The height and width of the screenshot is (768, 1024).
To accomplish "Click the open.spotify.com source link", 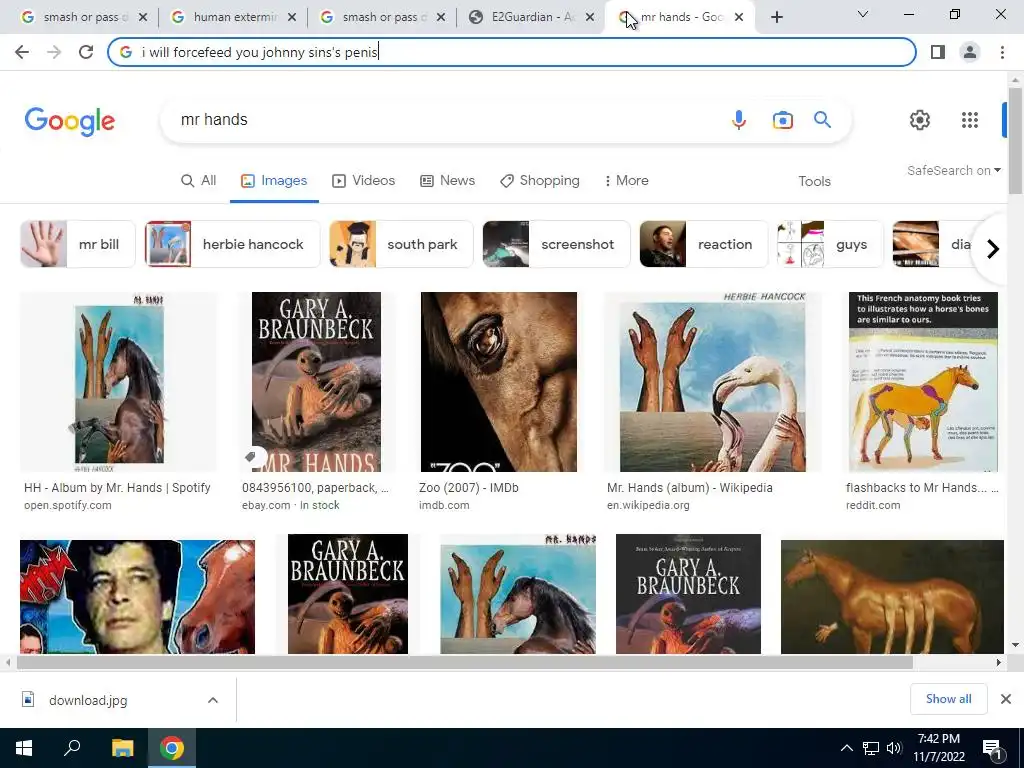I will pyautogui.click(x=68, y=505).
